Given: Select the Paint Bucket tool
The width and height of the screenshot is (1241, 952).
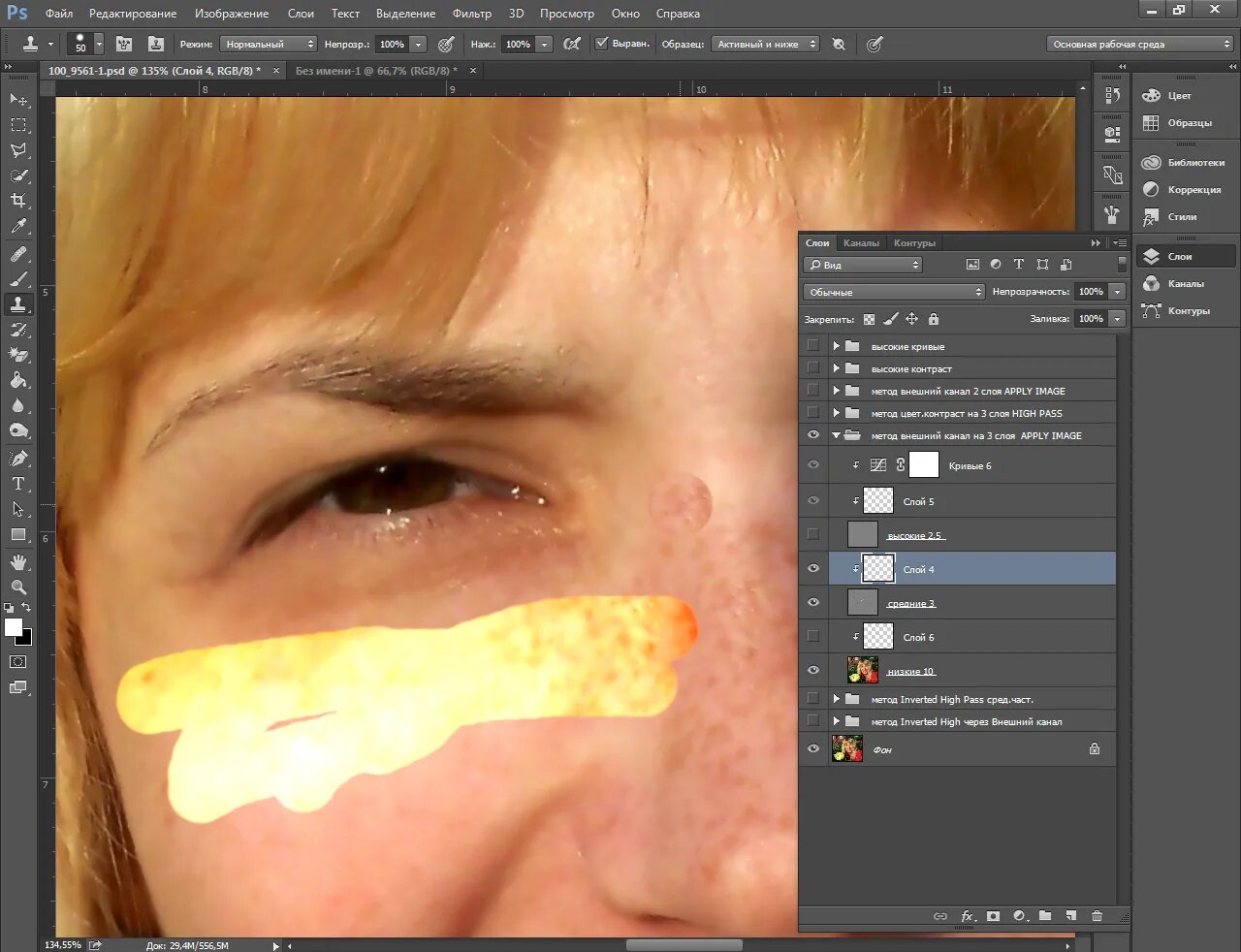Looking at the screenshot, I should (x=18, y=380).
